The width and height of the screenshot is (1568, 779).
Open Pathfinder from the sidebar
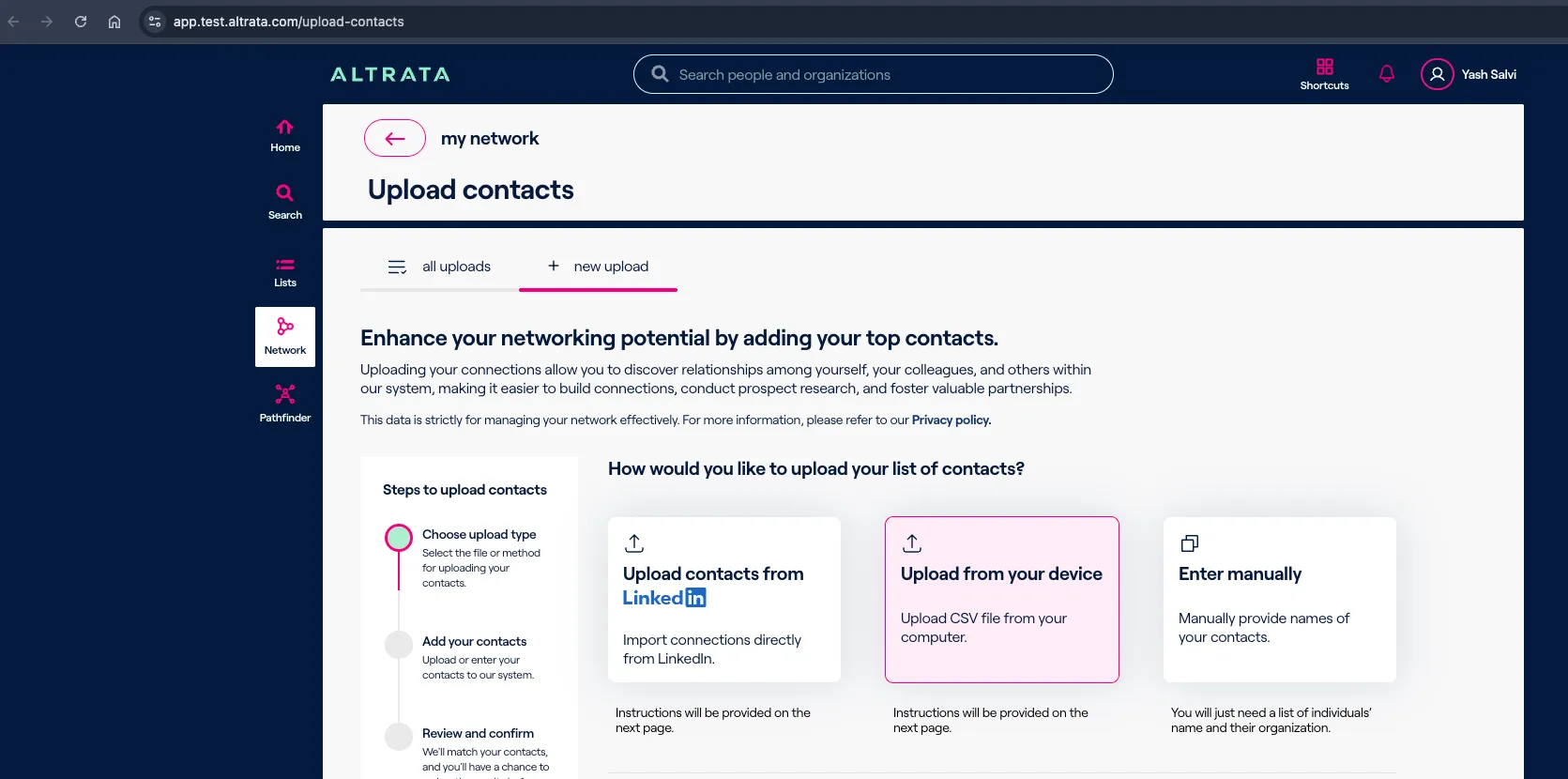(285, 405)
